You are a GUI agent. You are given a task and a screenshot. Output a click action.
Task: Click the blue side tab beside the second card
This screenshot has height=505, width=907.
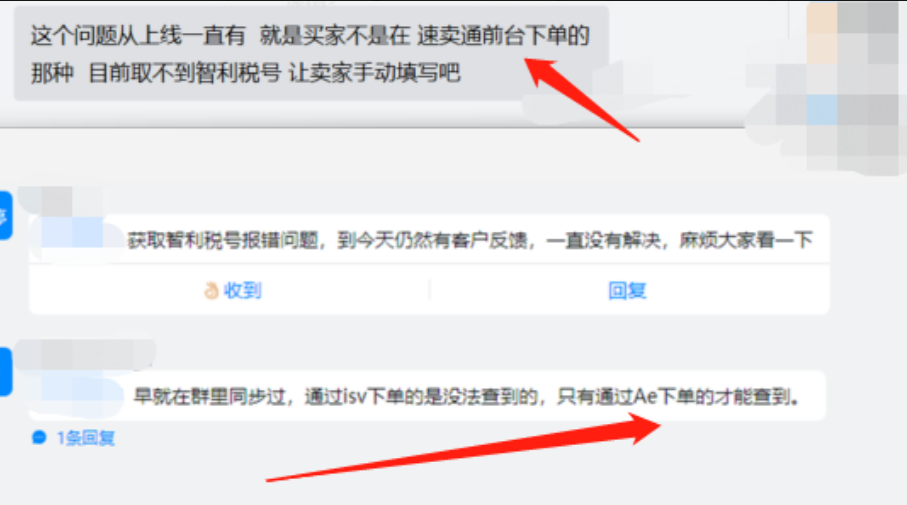coord(6,372)
